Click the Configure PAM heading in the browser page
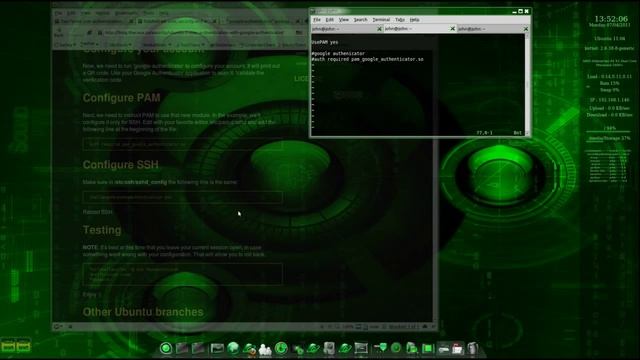Screen dimensions: 640x360 point(121,98)
